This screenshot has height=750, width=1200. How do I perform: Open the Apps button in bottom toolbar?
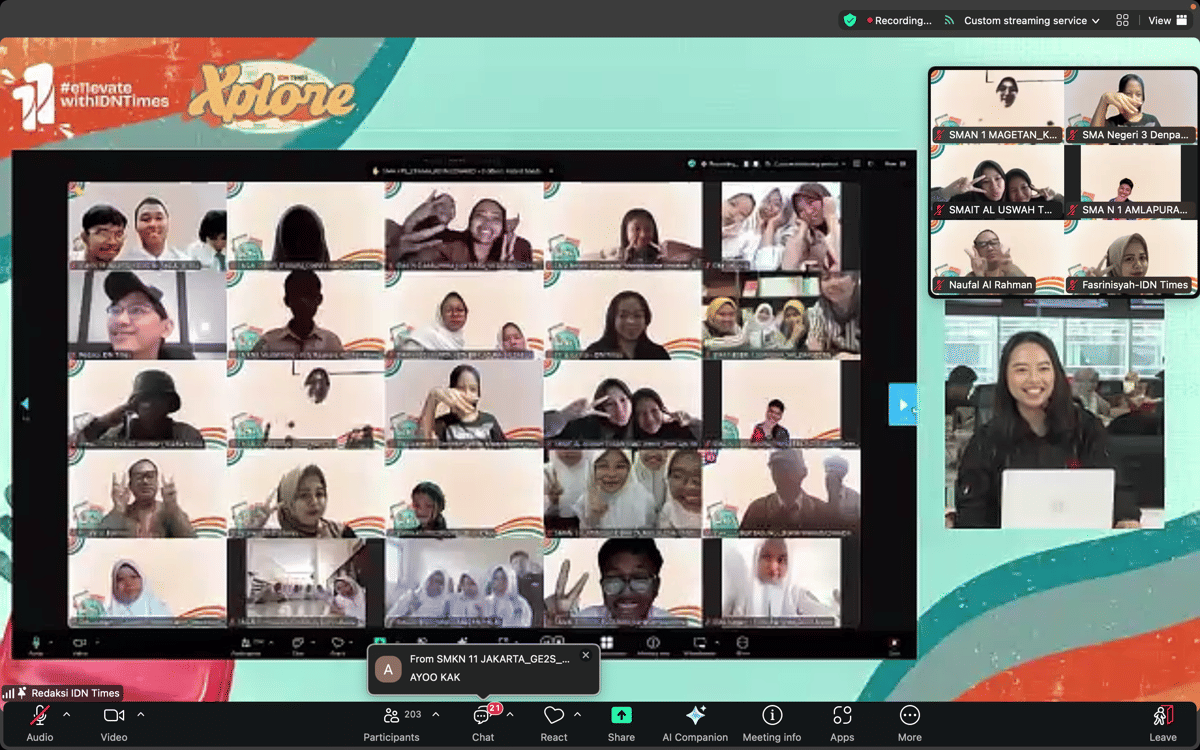tap(842, 723)
